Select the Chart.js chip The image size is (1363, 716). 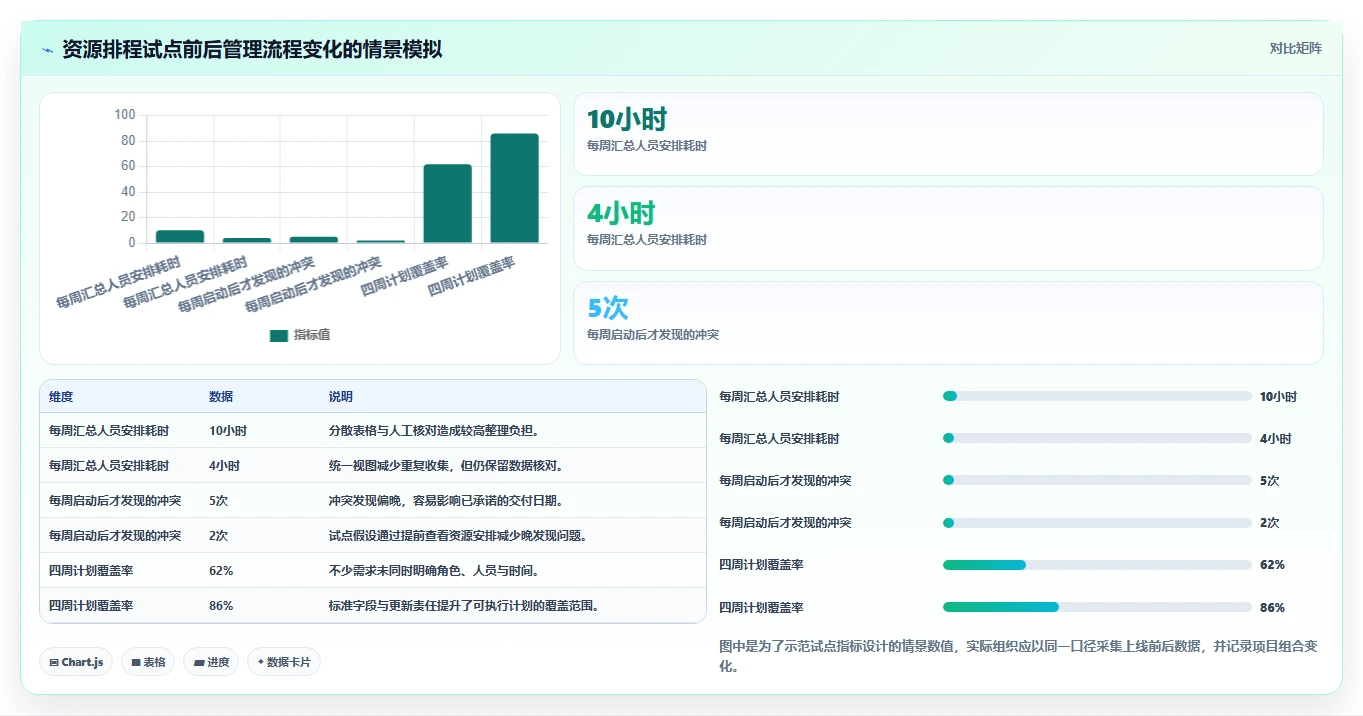pos(76,662)
